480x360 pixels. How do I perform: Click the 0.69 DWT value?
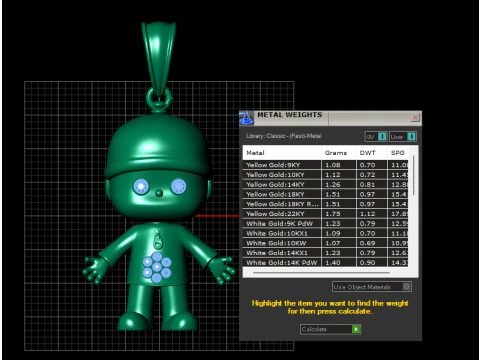[367, 243]
